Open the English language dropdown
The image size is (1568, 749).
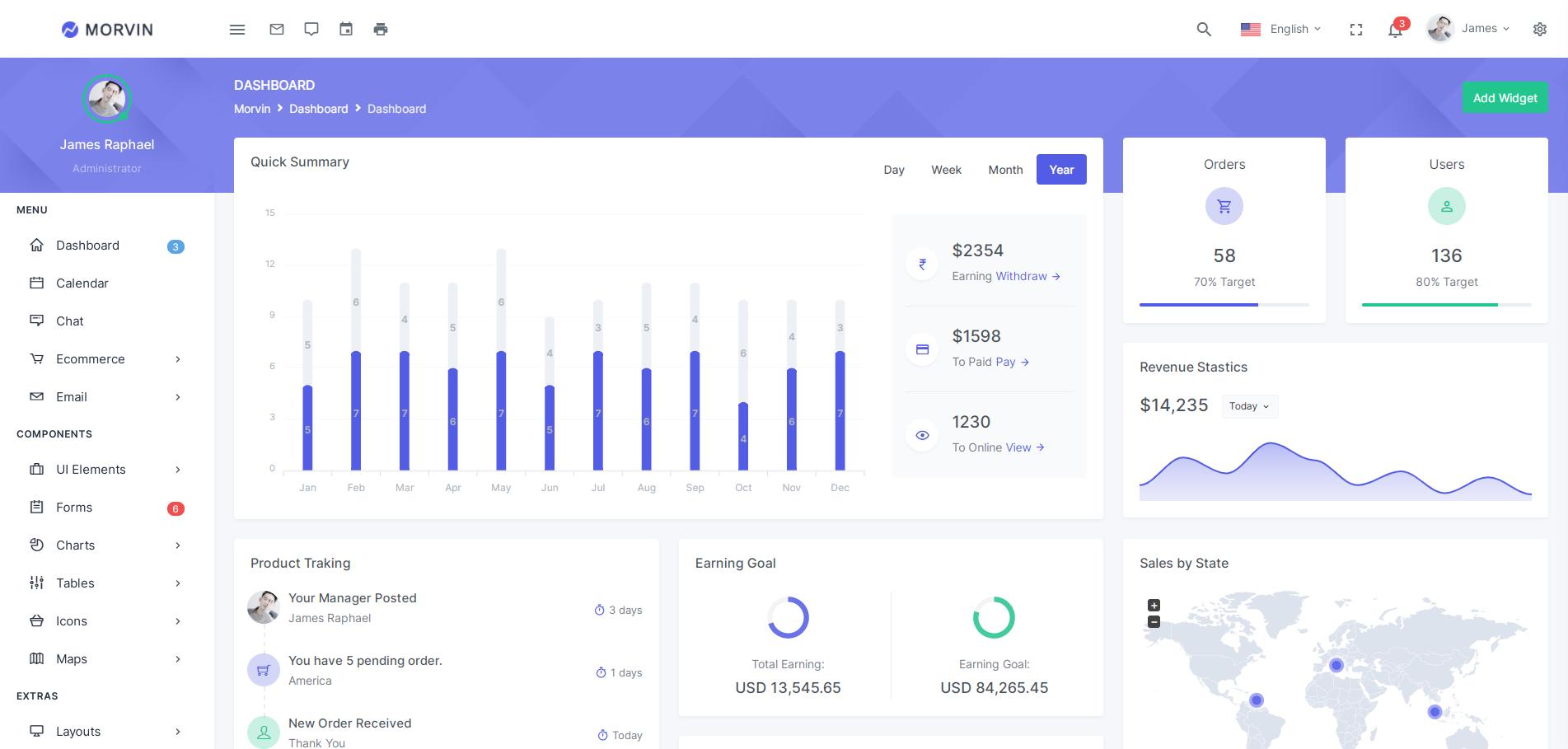pos(1281,29)
